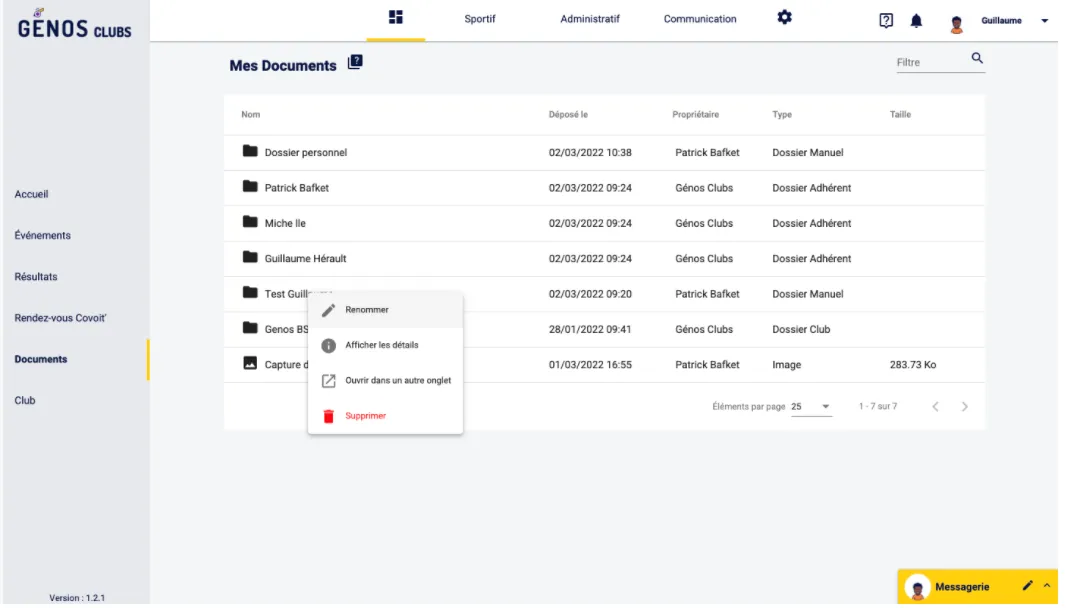
Task: Click the search magnifier icon
Action: coord(977,59)
